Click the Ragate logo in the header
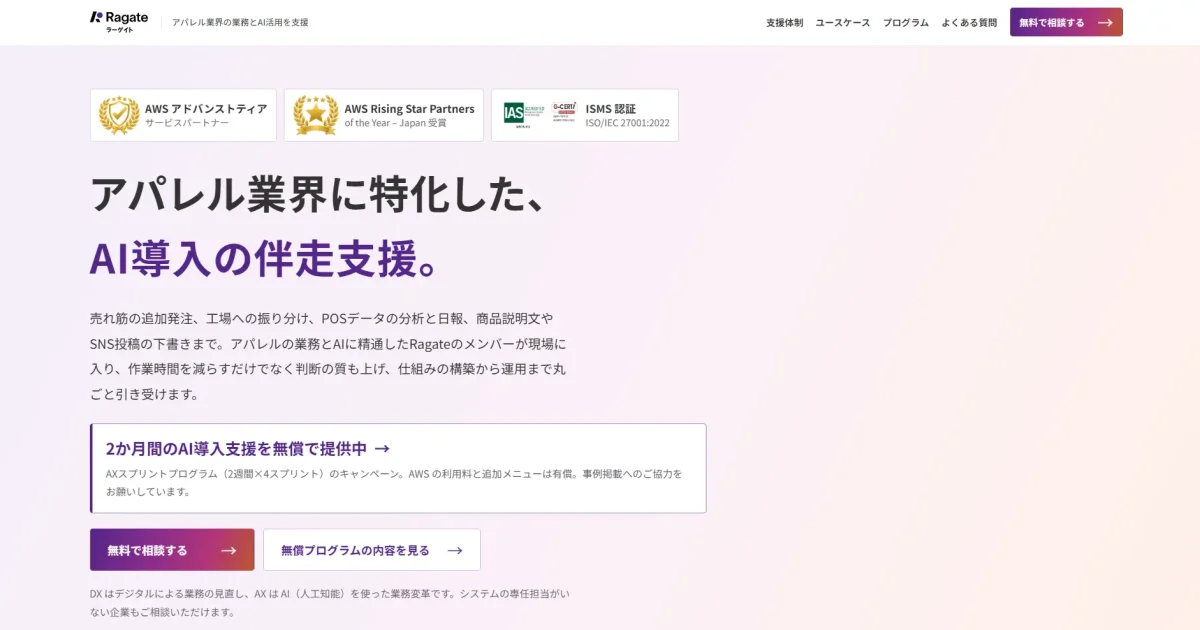This screenshot has width=1200, height=630. click(x=119, y=22)
